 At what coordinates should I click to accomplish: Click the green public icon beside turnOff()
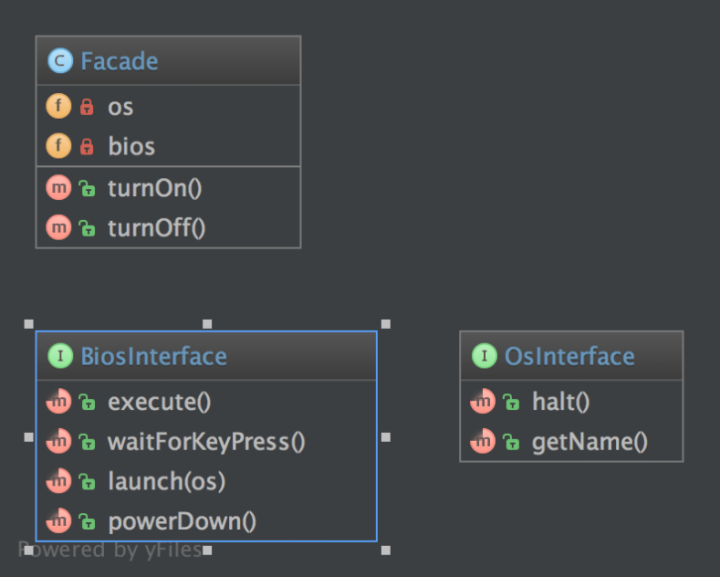[87, 228]
